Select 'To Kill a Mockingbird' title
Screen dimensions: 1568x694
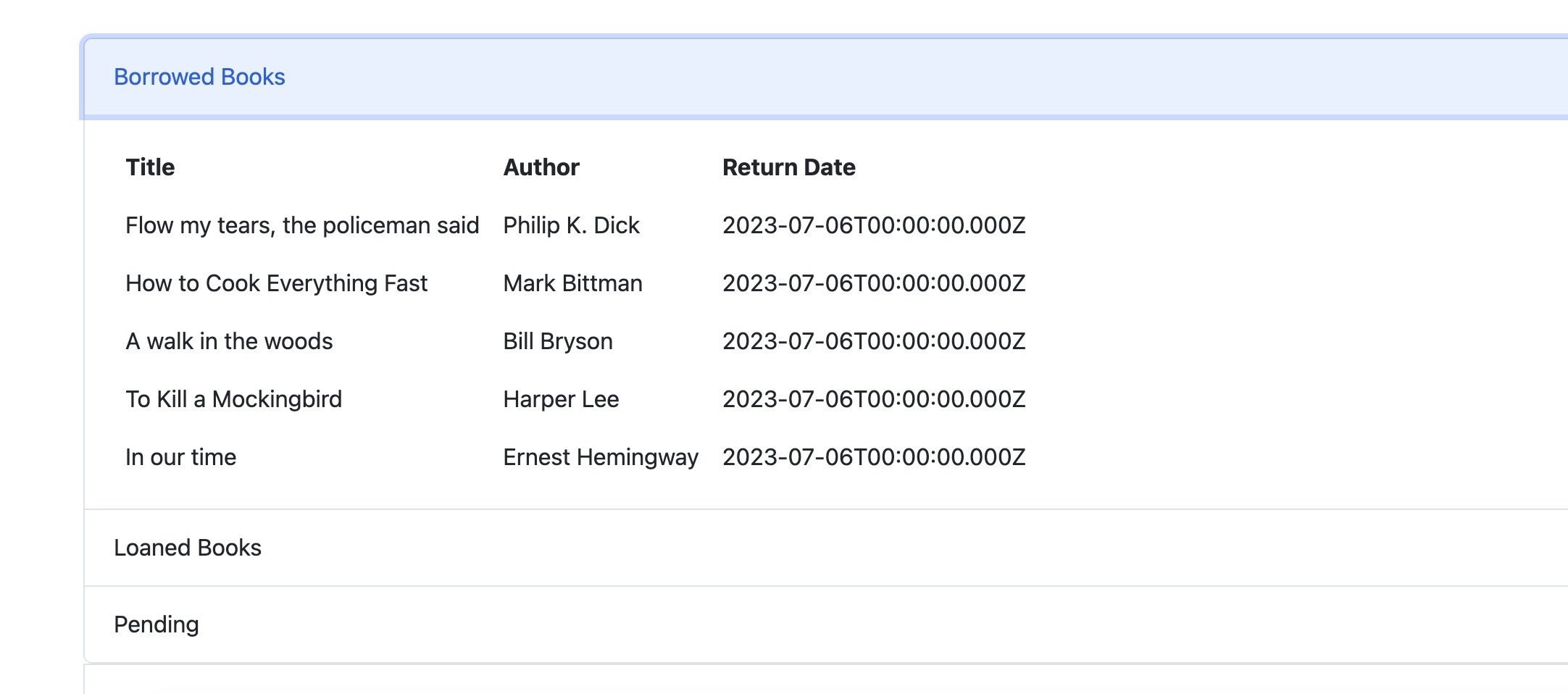tap(233, 399)
